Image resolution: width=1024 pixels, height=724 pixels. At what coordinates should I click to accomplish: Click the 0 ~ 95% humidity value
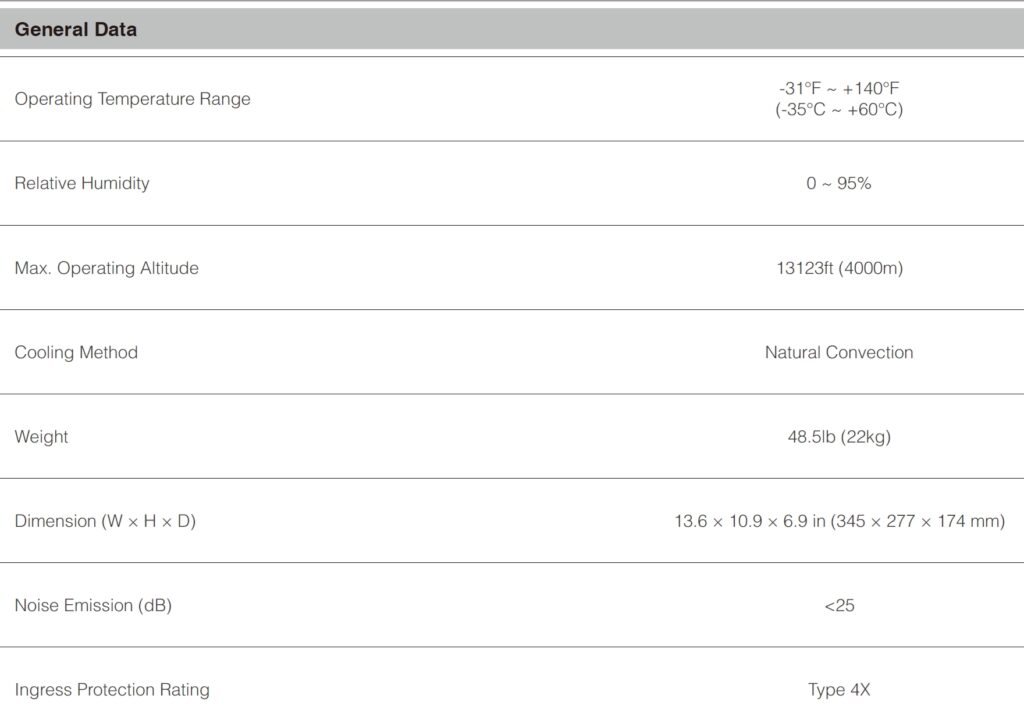click(x=839, y=183)
